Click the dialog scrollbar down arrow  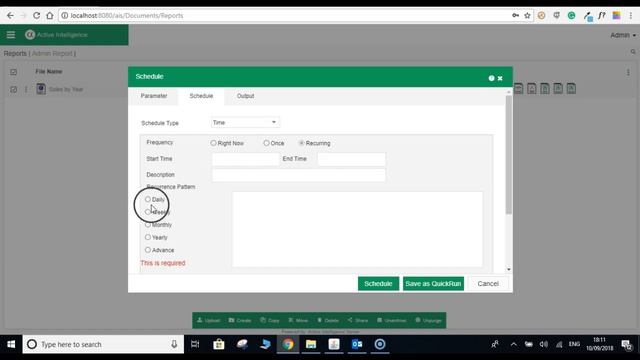click(x=509, y=269)
